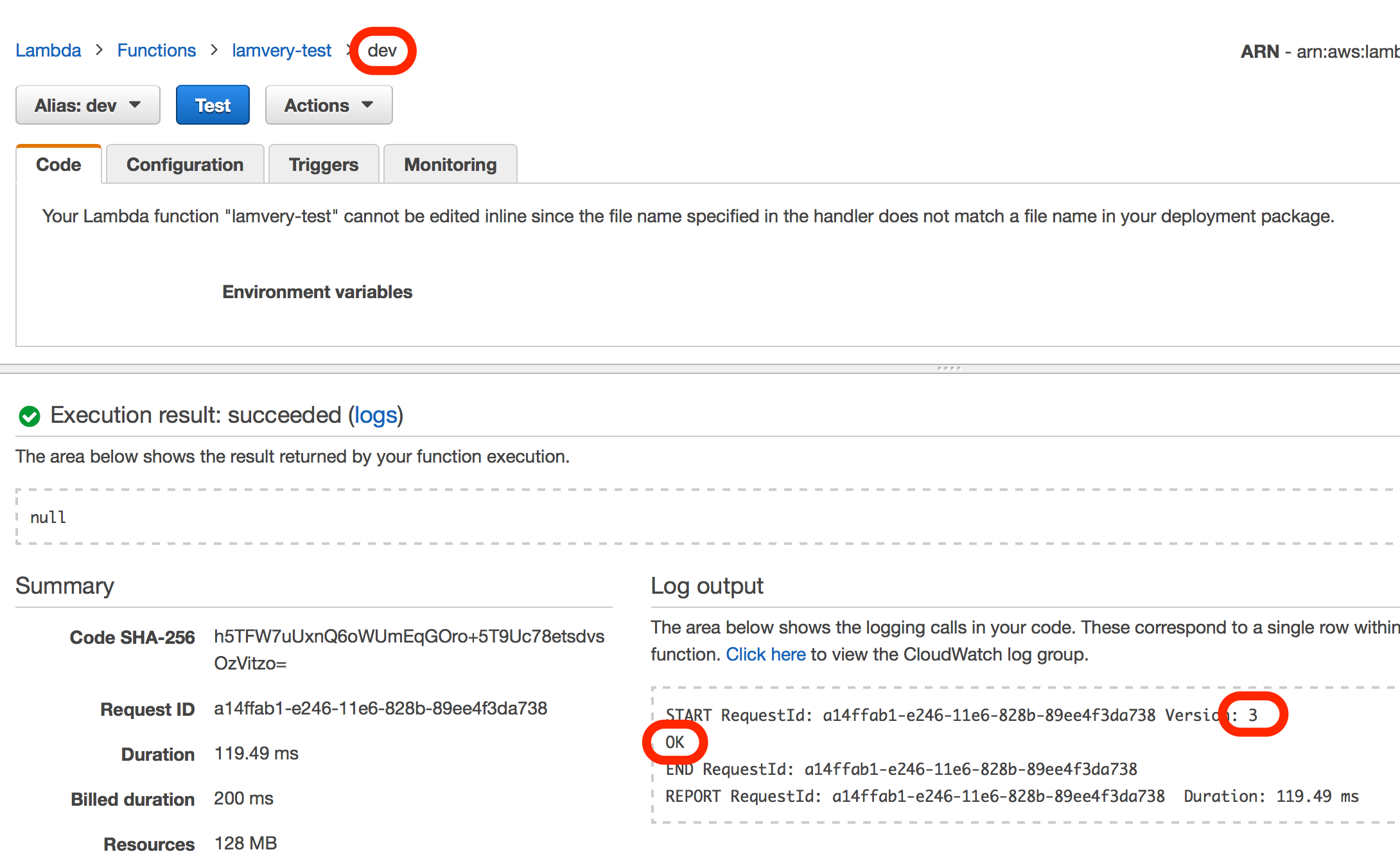The height and width of the screenshot is (861, 1400).
Task: Go to Functions breadcrumb link
Action: click(x=156, y=50)
